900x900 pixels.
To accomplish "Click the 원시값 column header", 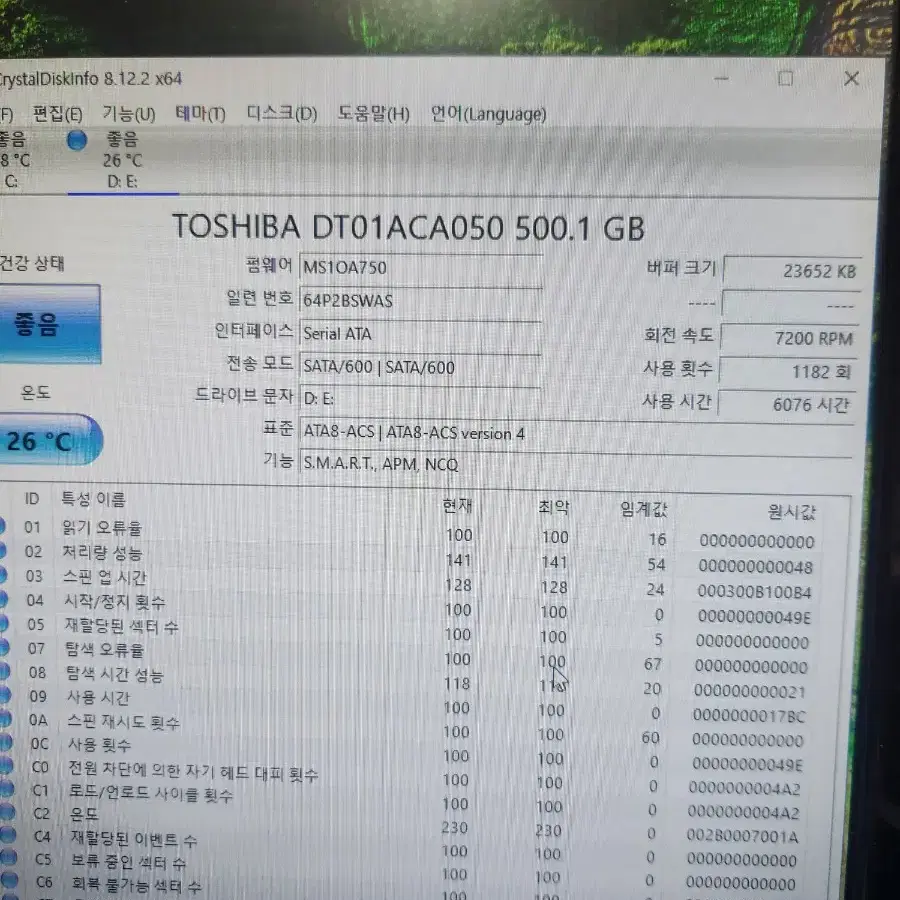I will pos(791,511).
